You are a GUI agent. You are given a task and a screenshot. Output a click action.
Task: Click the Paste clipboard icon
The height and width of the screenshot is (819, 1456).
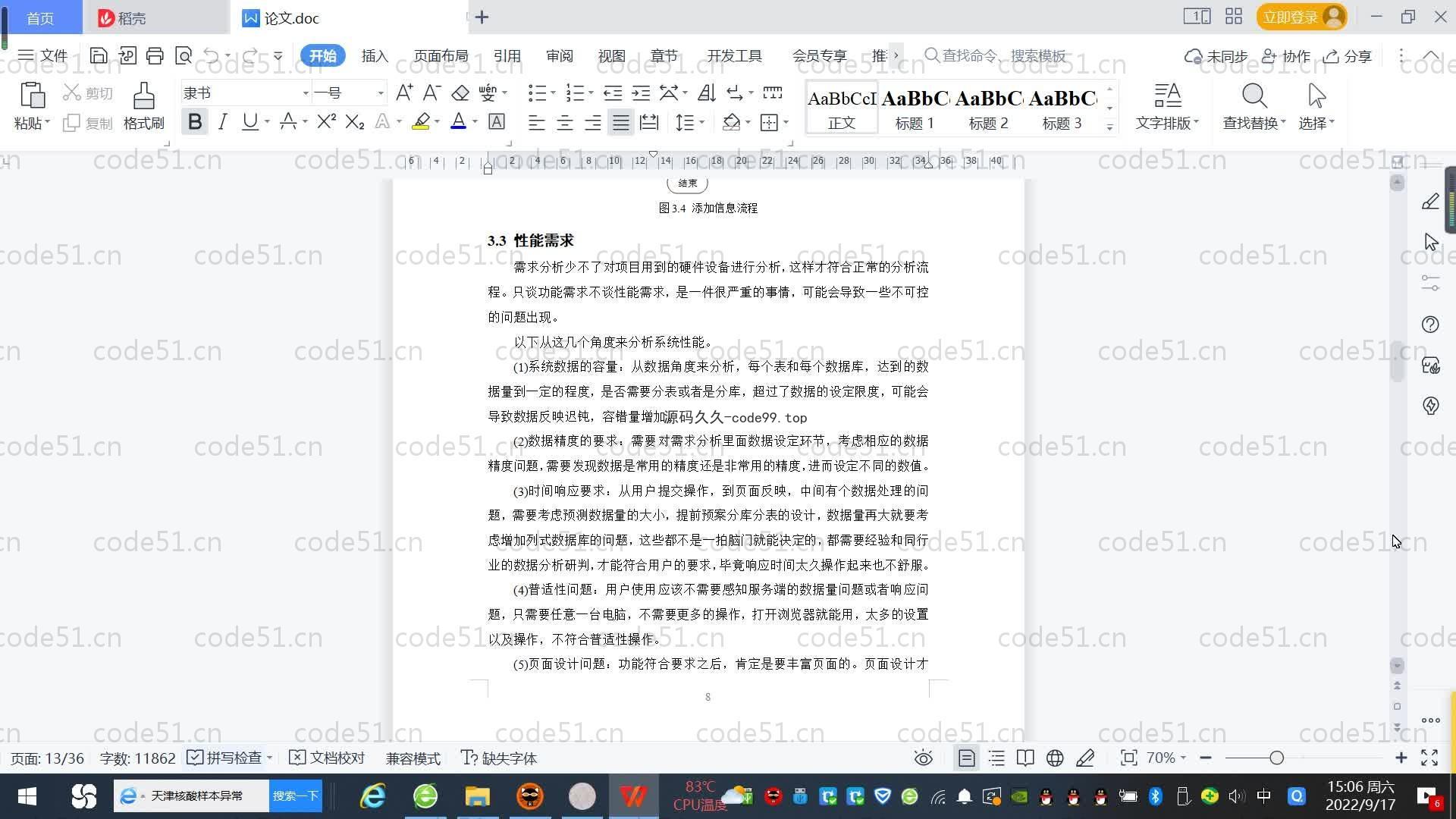tap(32, 96)
